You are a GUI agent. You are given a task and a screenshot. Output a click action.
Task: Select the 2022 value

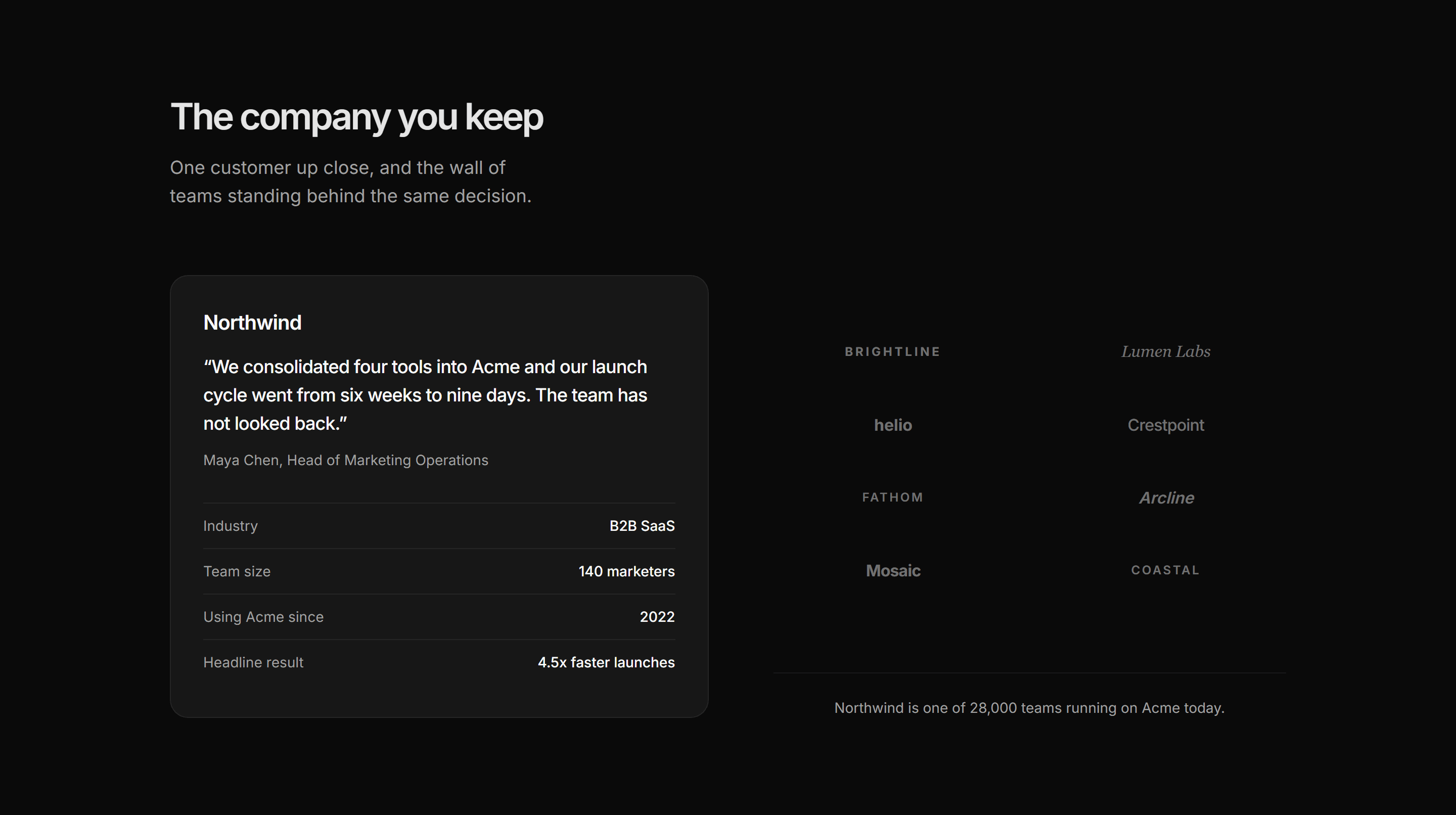click(657, 617)
